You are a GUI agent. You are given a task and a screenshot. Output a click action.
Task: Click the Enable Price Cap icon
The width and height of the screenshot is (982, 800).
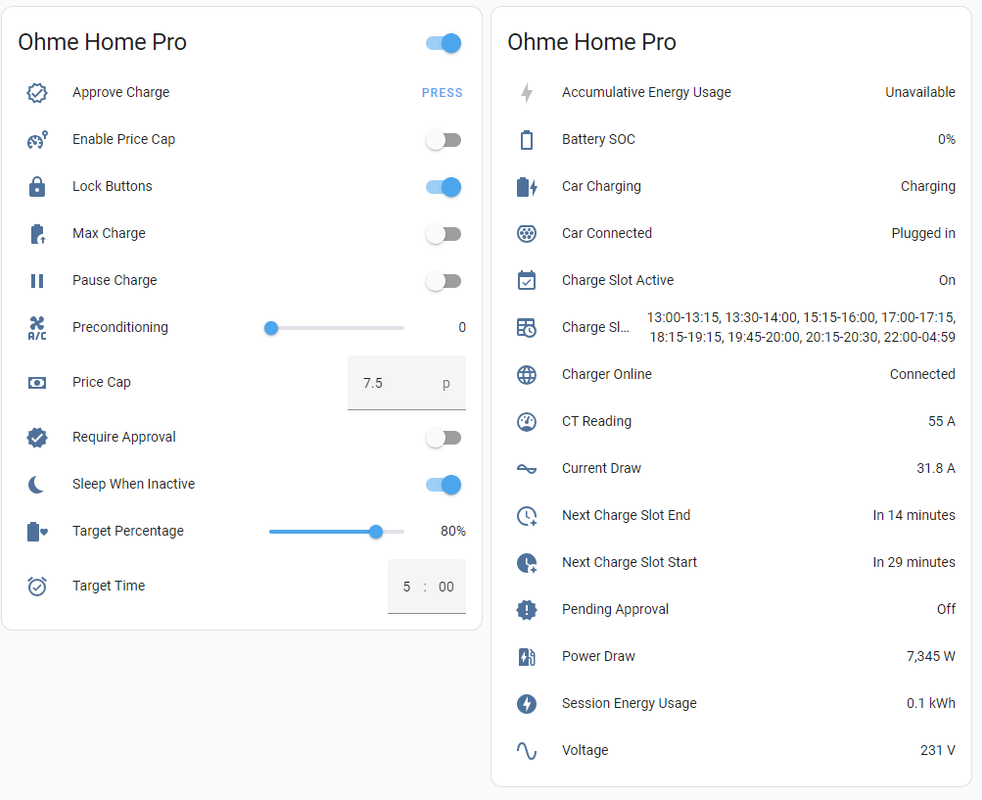click(37, 140)
